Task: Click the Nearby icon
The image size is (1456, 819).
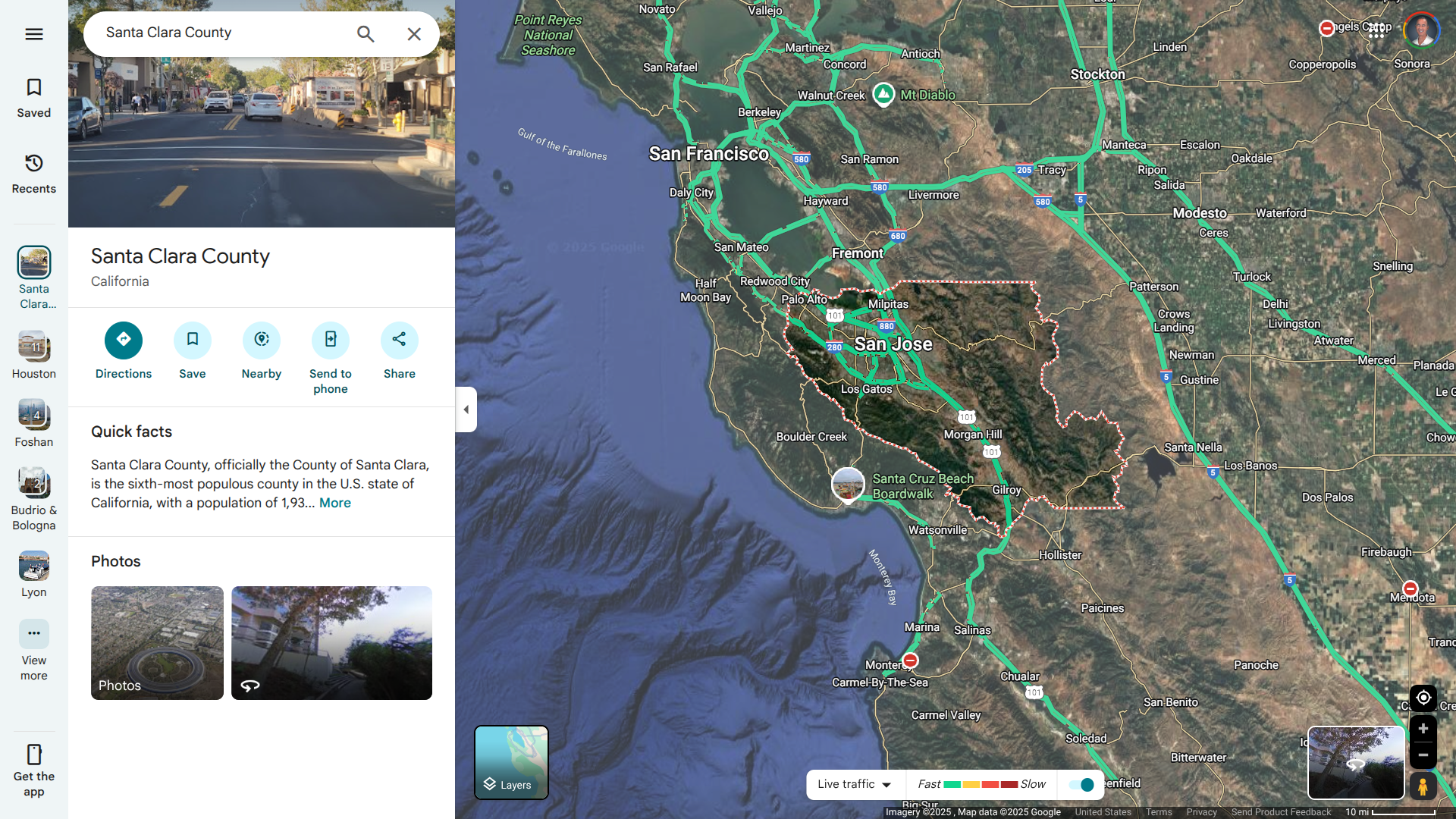Action: pyautogui.click(x=262, y=340)
